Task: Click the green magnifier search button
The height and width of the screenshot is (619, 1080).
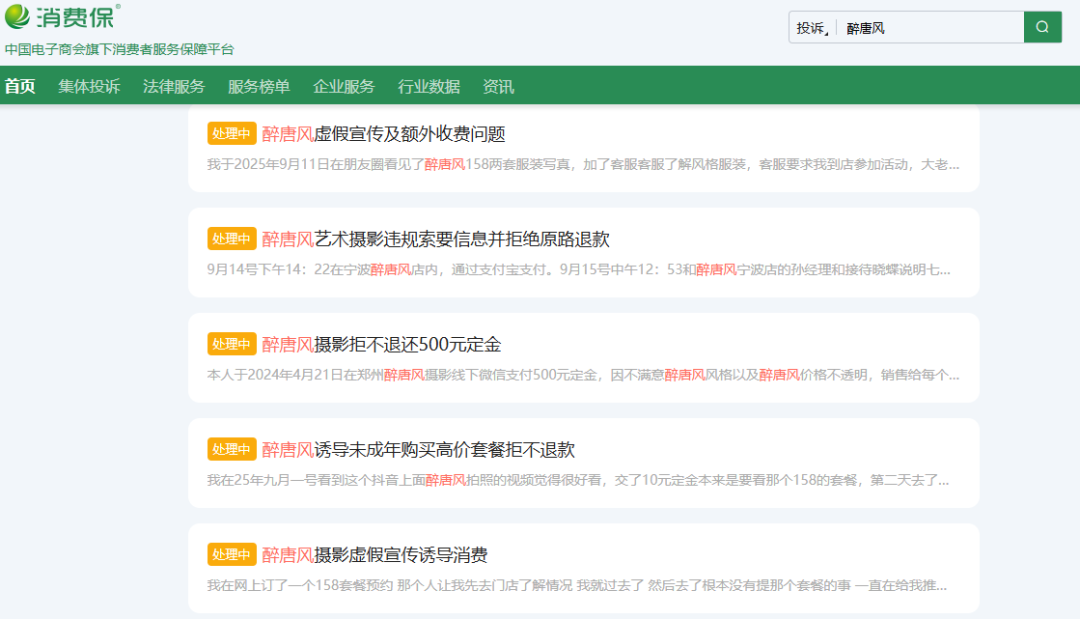Action: (x=1042, y=27)
